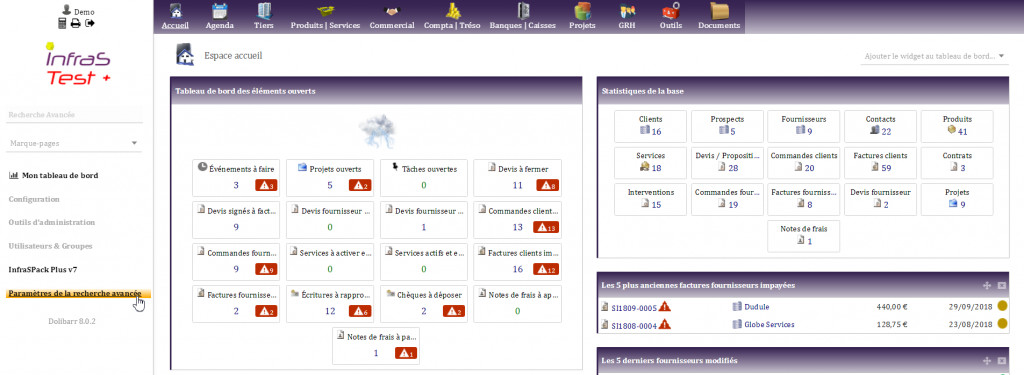
Task: Click warning badge on Événements à faire
Action: 266,186
